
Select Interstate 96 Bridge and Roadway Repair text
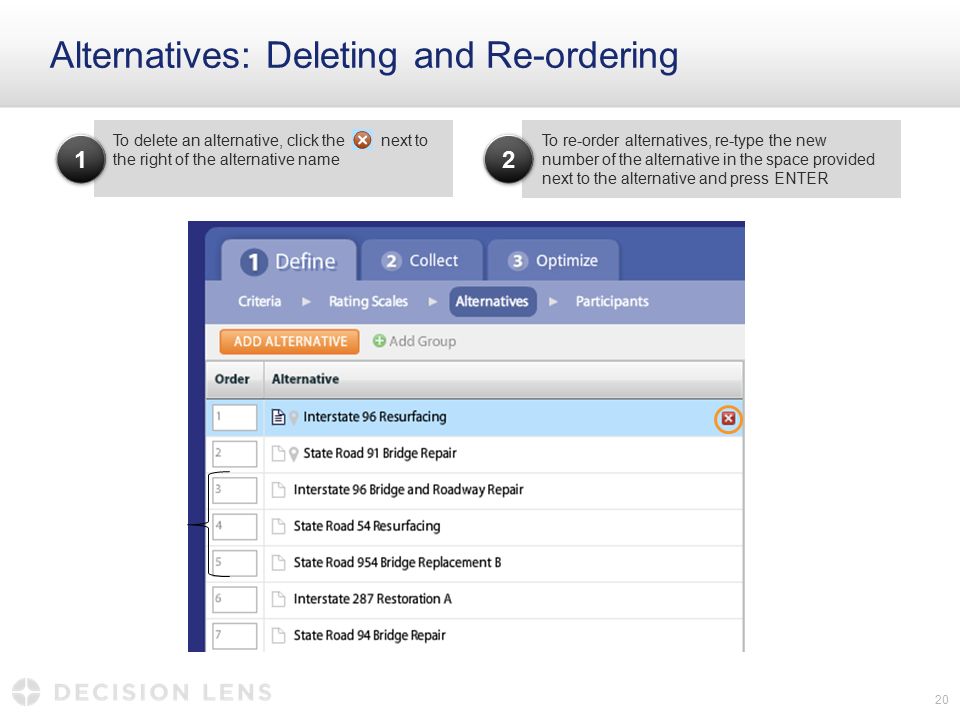point(408,490)
